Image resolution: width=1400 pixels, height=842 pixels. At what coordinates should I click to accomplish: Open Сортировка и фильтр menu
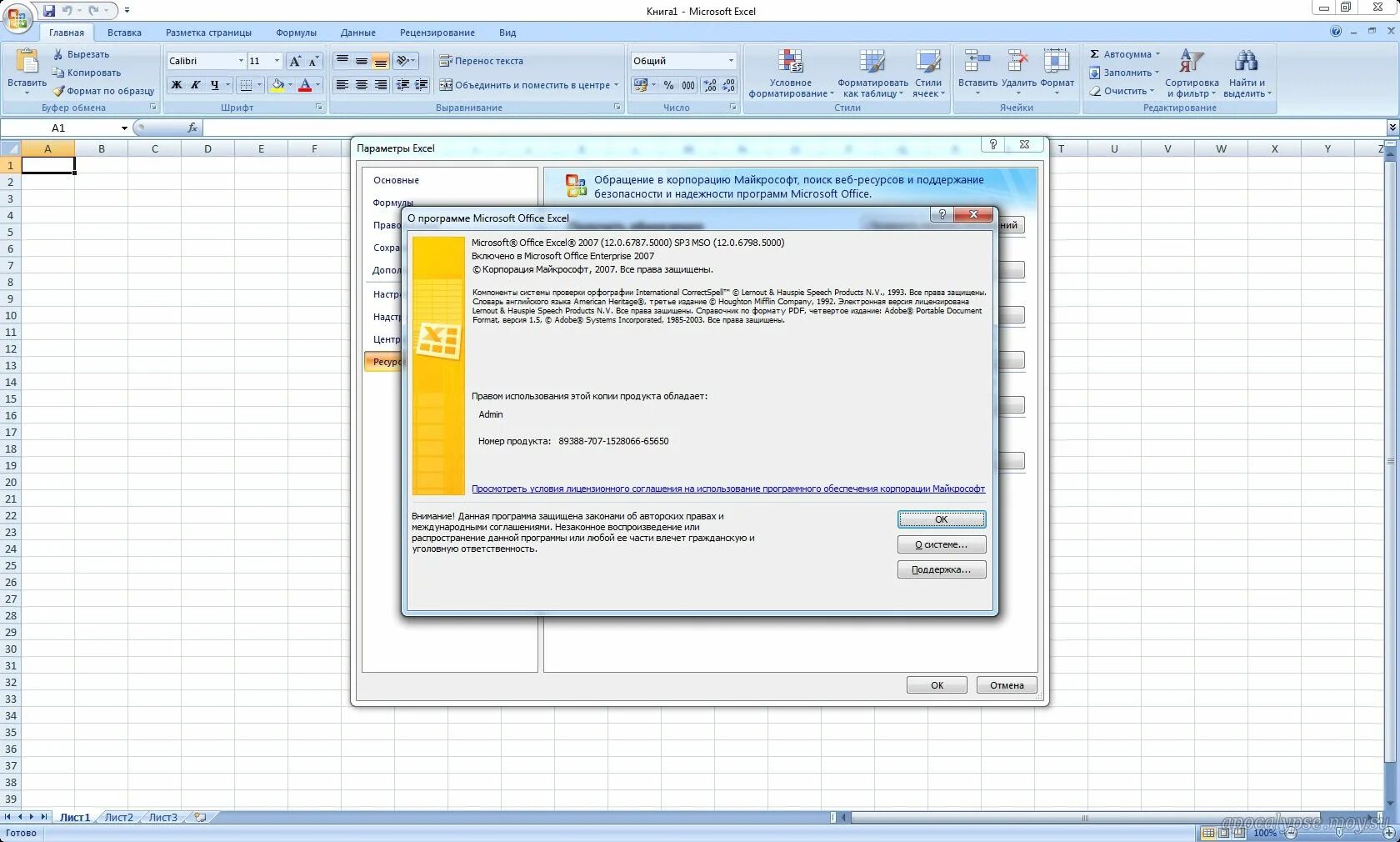point(1192,73)
